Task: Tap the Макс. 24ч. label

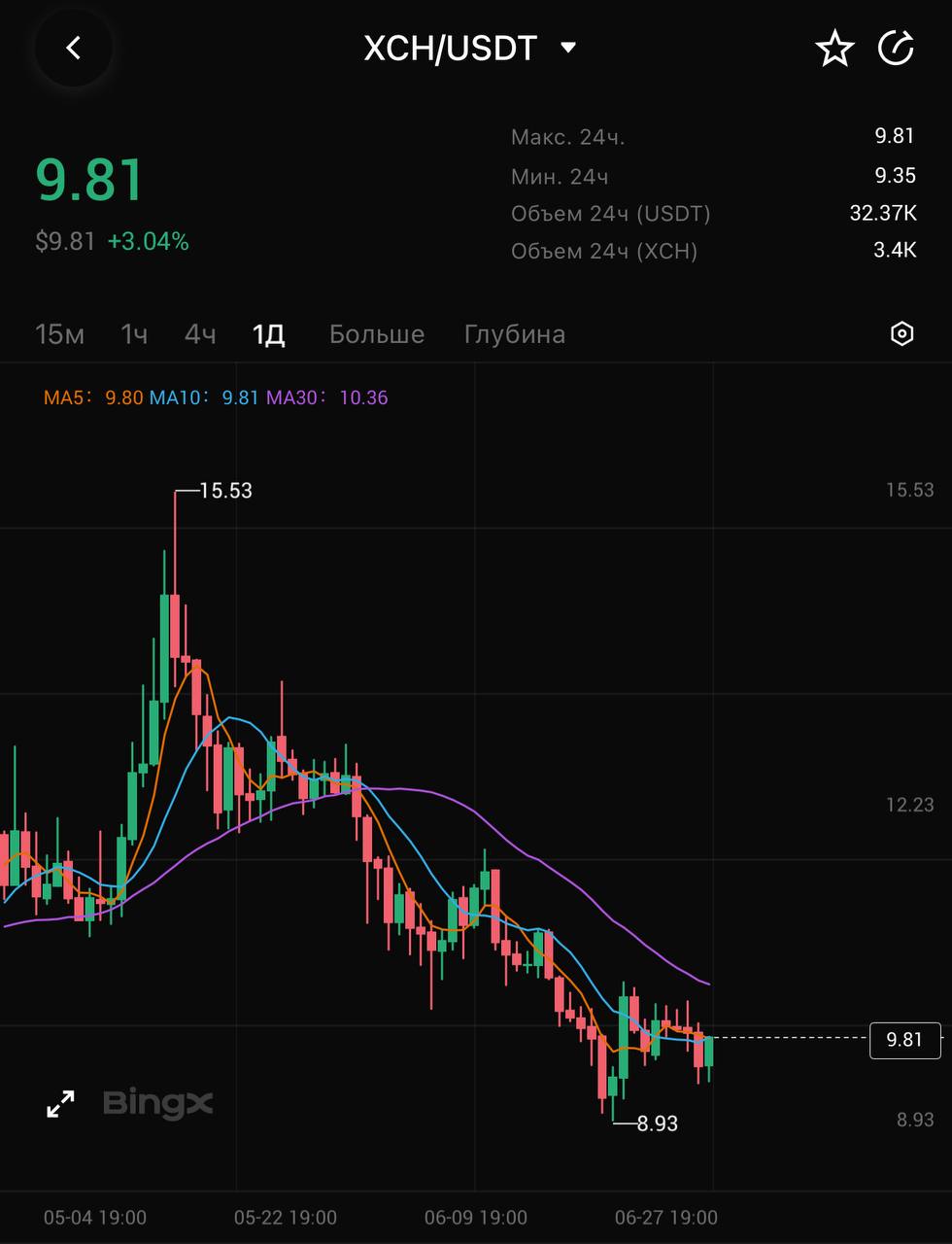Action: click(568, 137)
